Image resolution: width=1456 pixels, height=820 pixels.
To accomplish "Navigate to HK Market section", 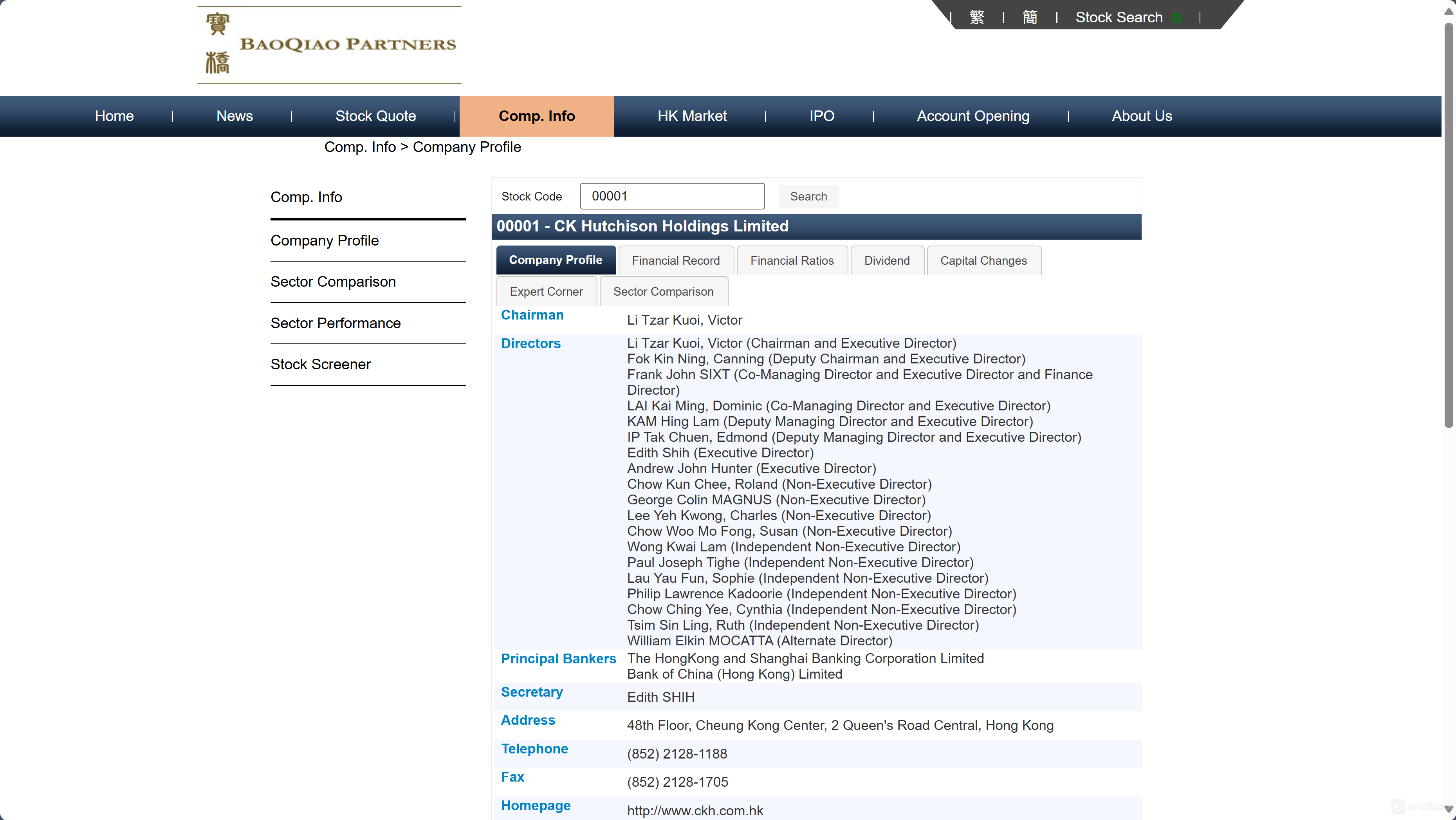I will [692, 116].
